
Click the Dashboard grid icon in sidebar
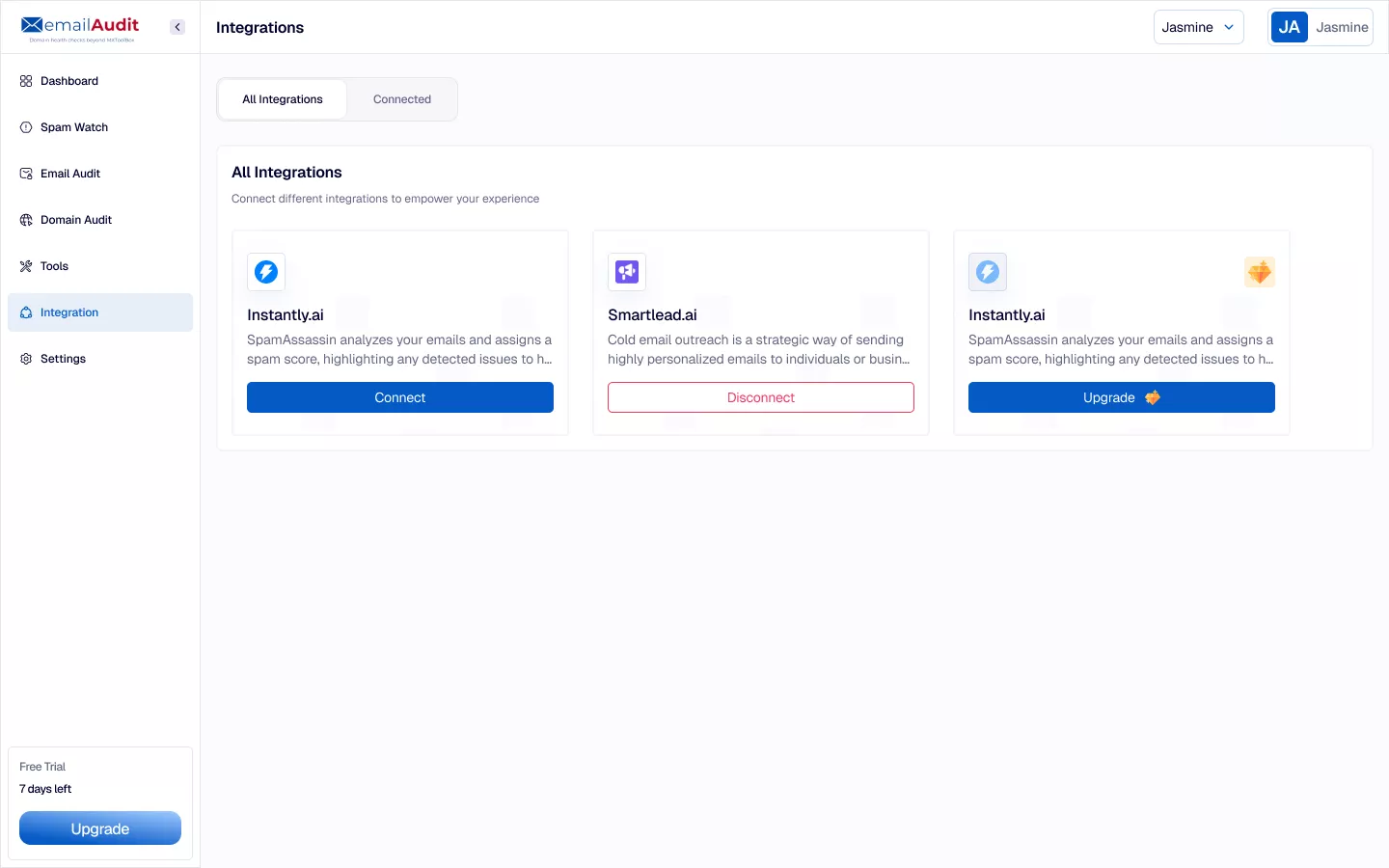tap(26, 81)
